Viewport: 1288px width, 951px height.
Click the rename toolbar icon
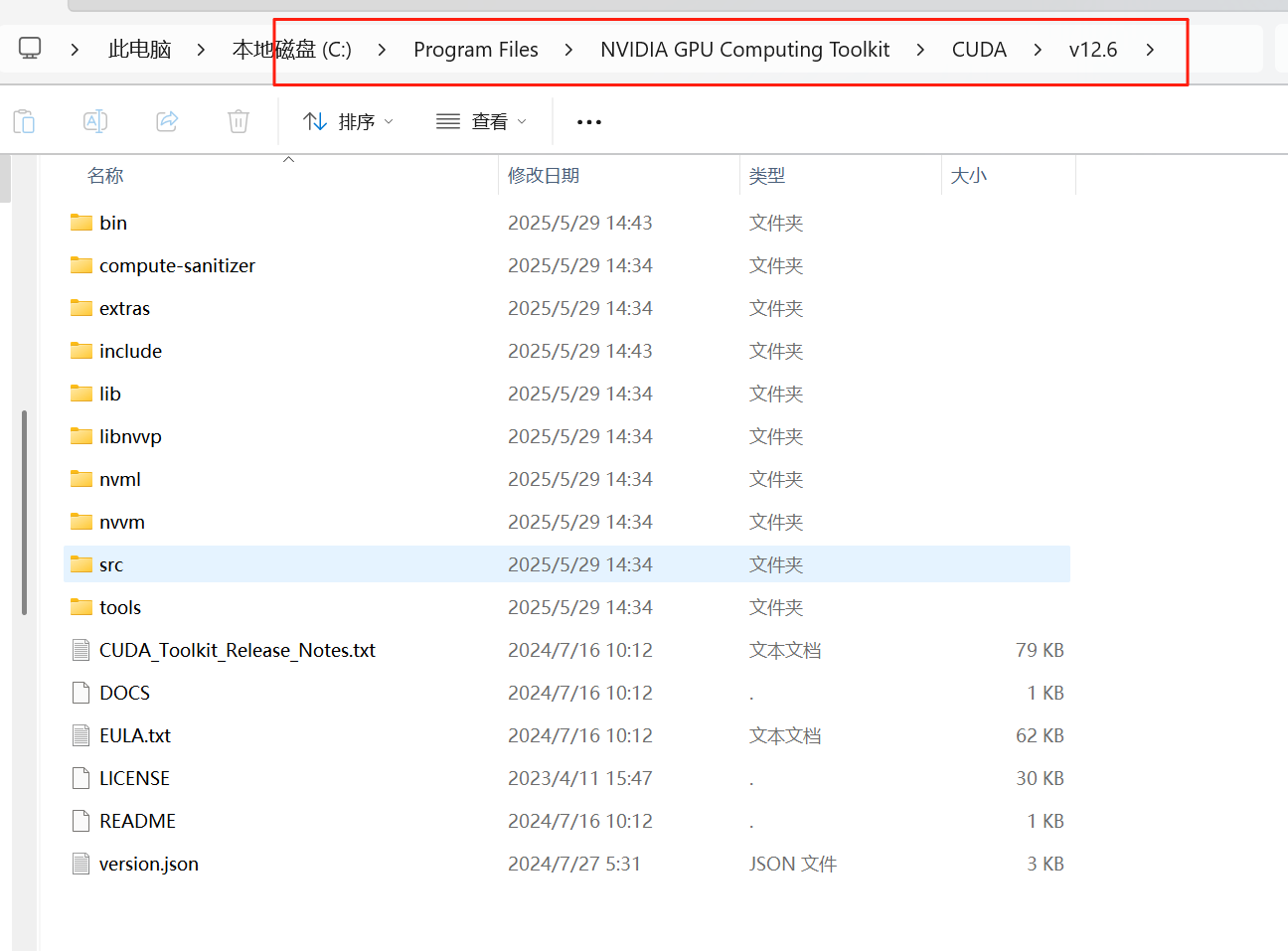[95, 121]
